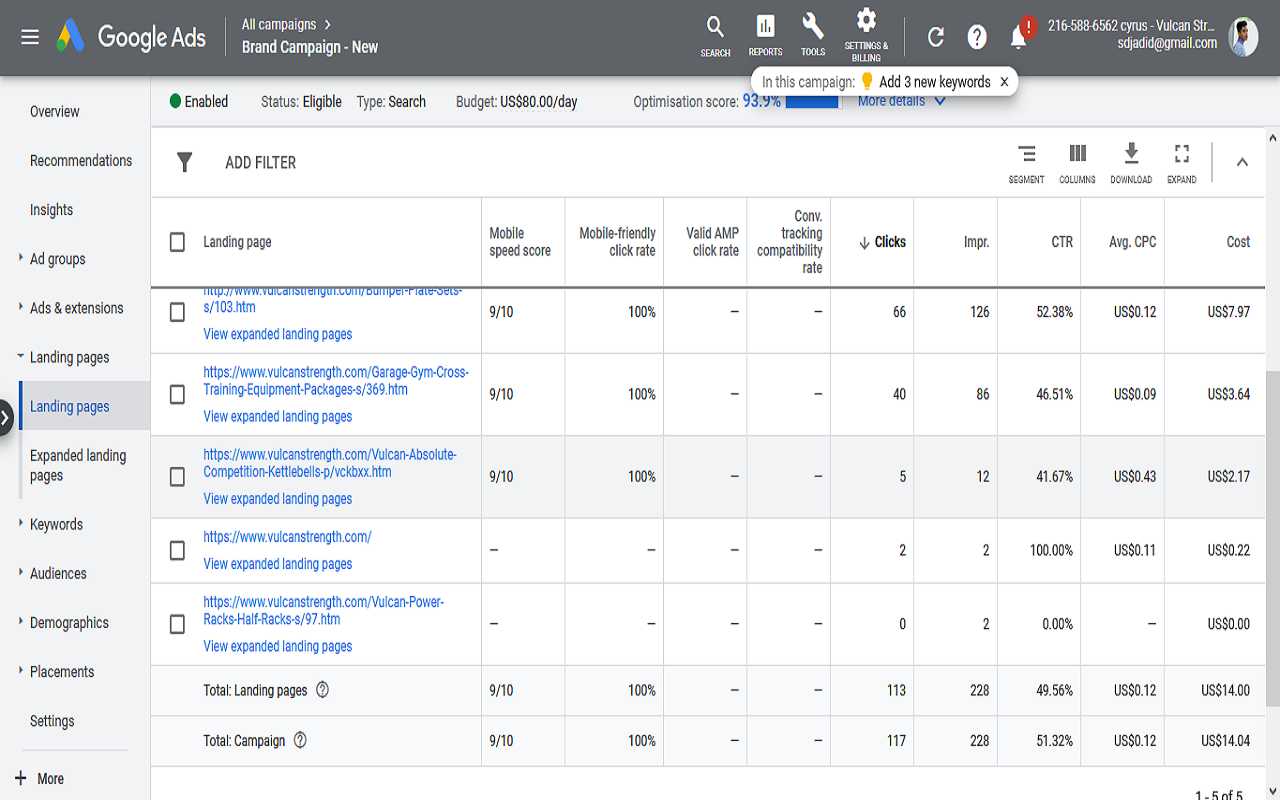View expanded landing pages for Kettlebells row
The width and height of the screenshot is (1280, 800).
[278, 499]
